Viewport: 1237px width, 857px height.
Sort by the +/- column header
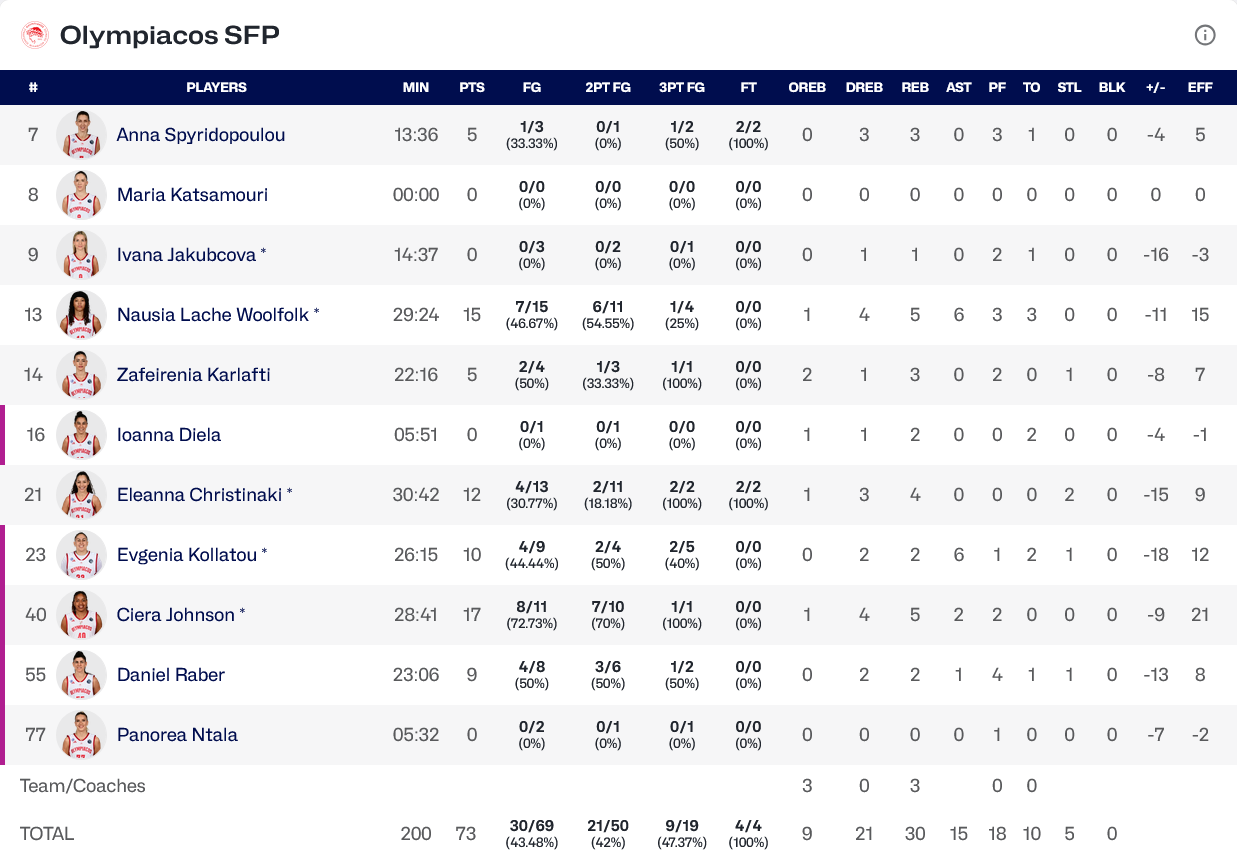click(x=1156, y=88)
